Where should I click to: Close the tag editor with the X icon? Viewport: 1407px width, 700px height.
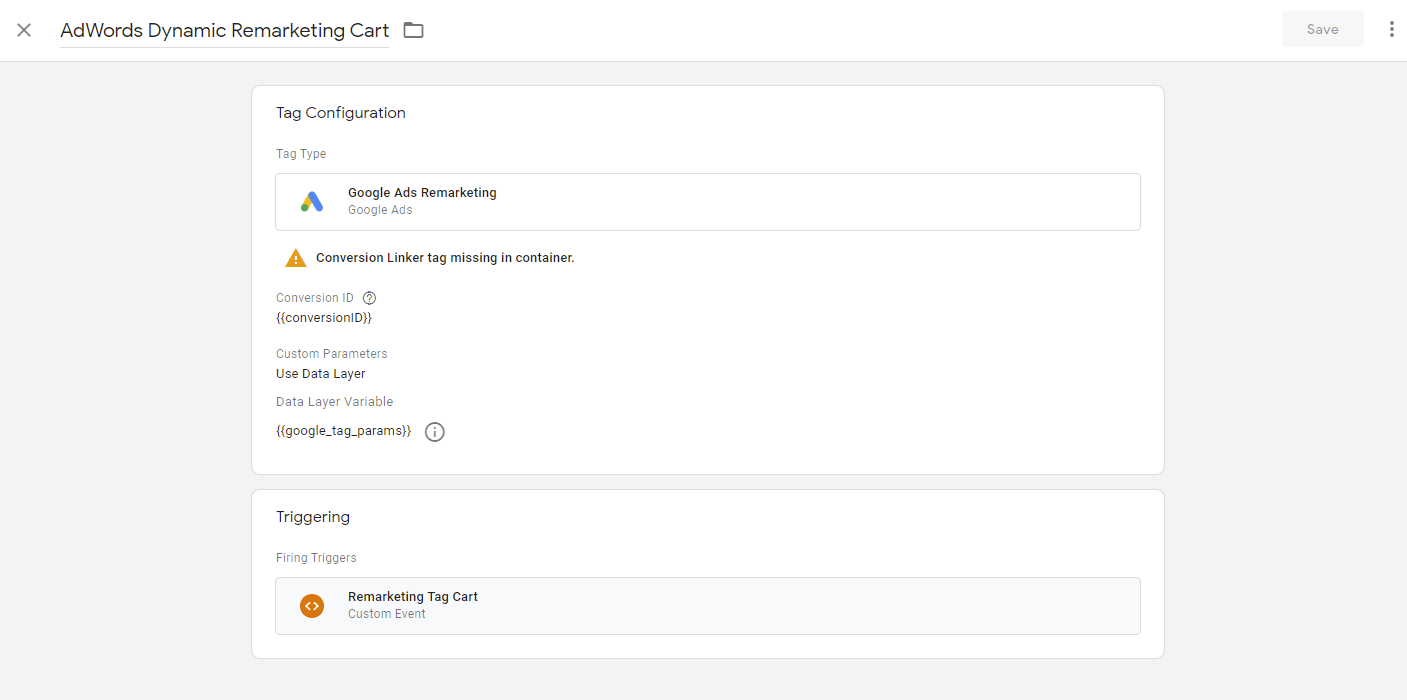(x=24, y=30)
